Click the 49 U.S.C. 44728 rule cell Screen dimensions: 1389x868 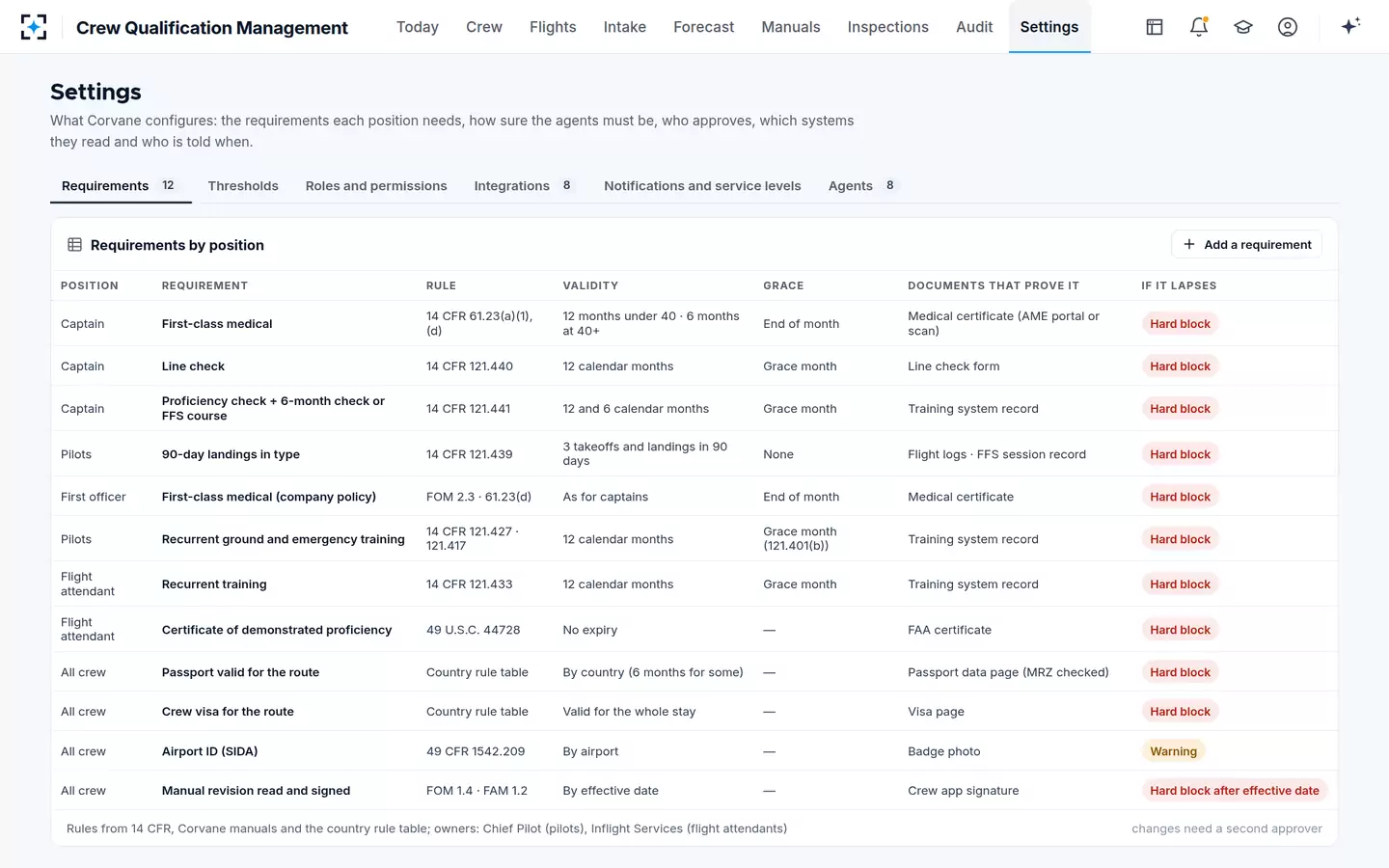click(x=473, y=630)
